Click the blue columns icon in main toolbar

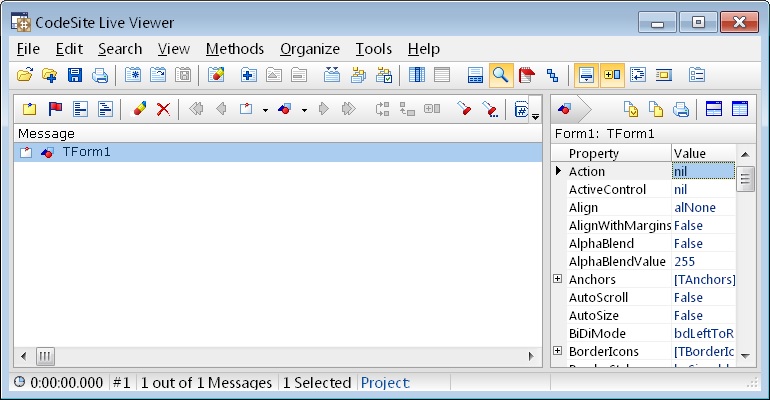pyautogui.click(x=417, y=75)
